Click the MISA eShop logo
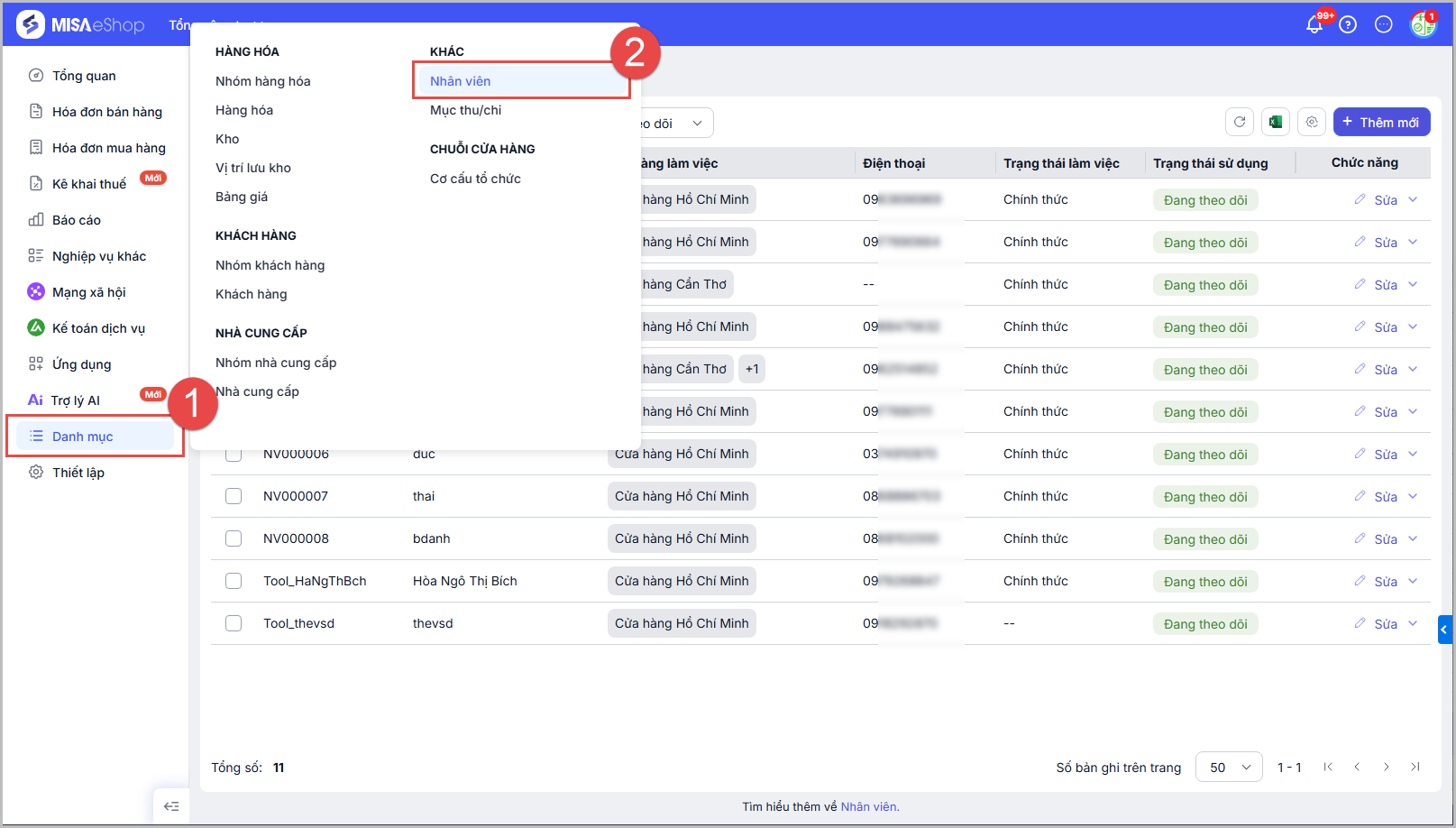 pos(81,24)
